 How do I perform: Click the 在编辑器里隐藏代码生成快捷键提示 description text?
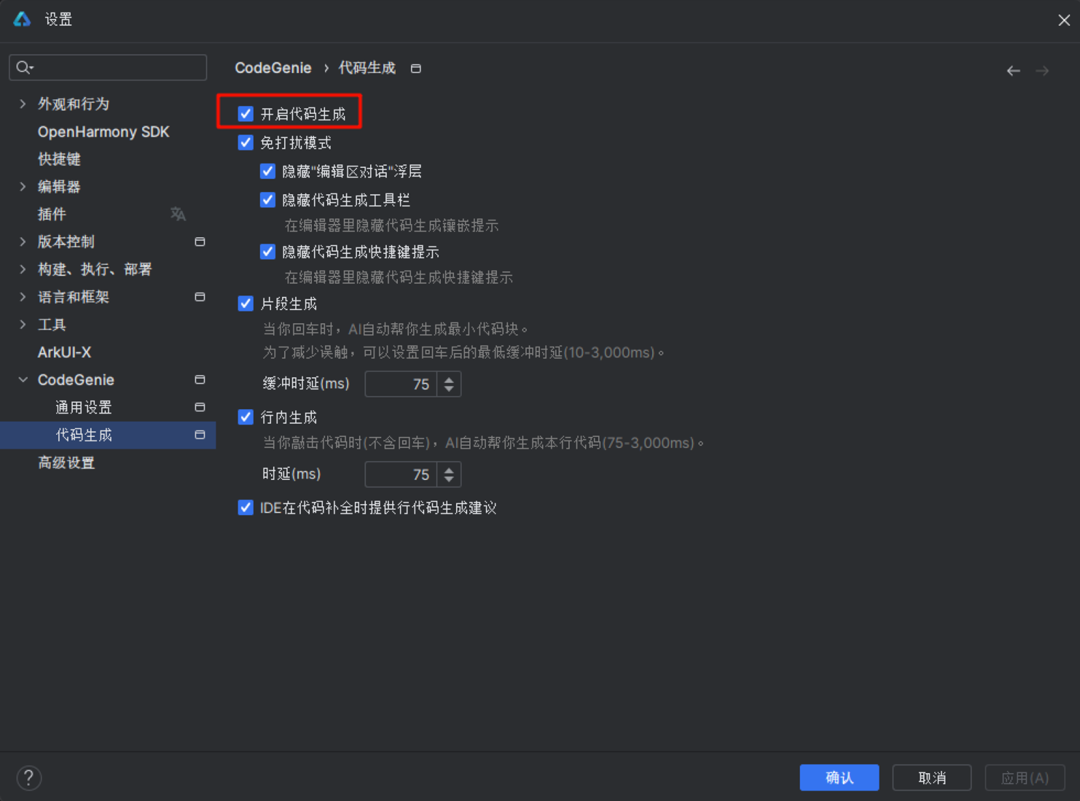pyautogui.click(x=399, y=277)
